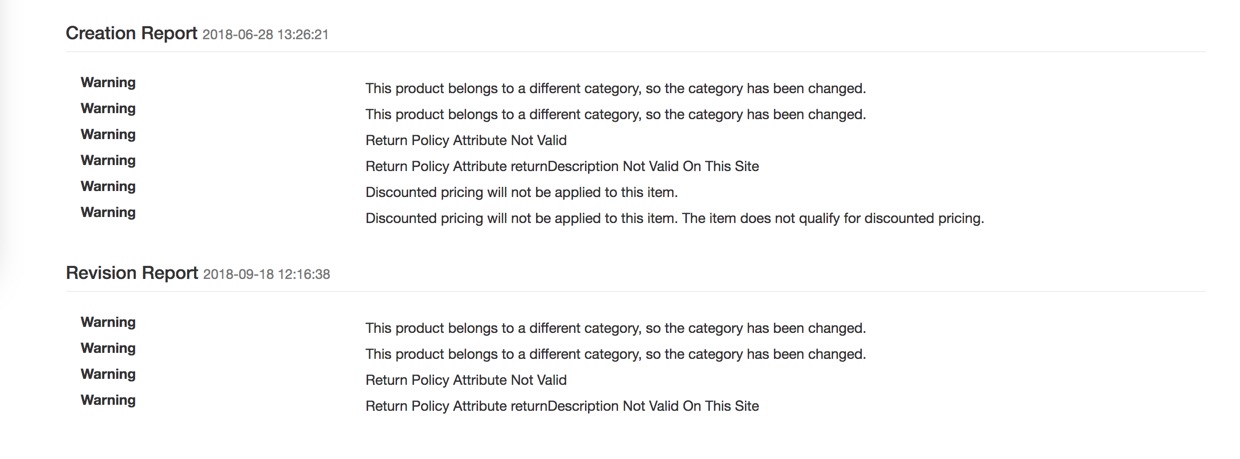Image resolution: width=1240 pixels, height=459 pixels.
Task: Click the Warning label beside the does-not-qualify message
Action: [x=108, y=212]
